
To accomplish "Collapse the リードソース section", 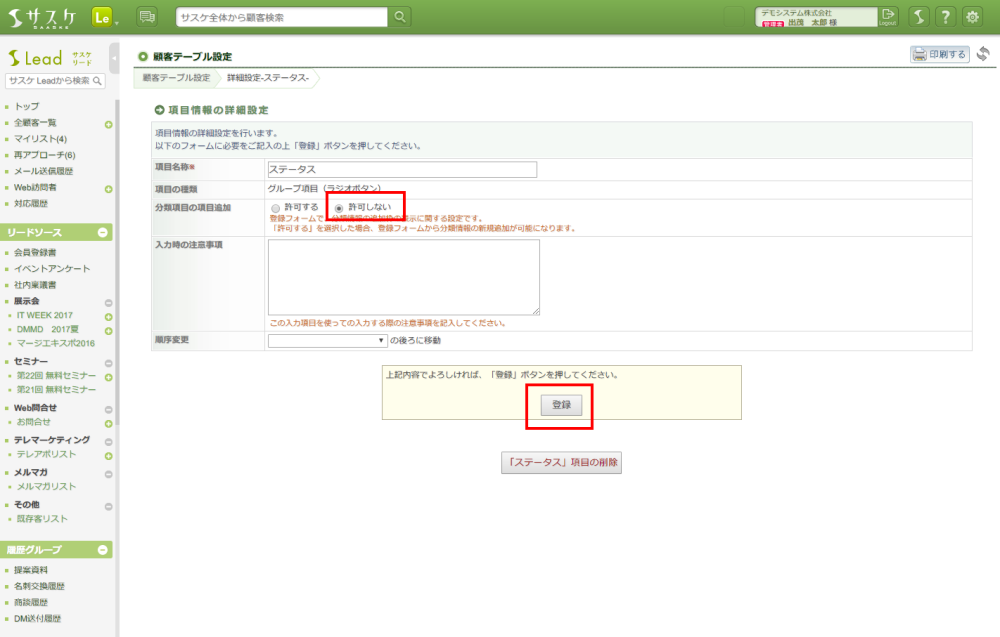I will coord(103,233).
